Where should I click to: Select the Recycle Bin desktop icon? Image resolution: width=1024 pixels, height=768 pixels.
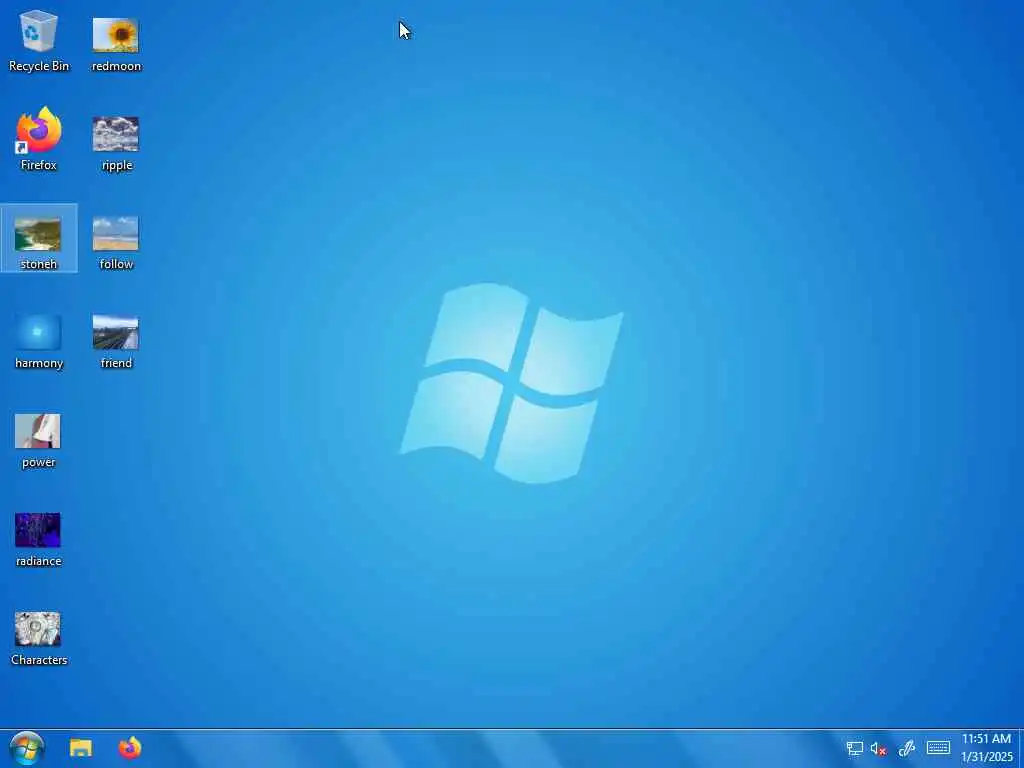point(39,40)
